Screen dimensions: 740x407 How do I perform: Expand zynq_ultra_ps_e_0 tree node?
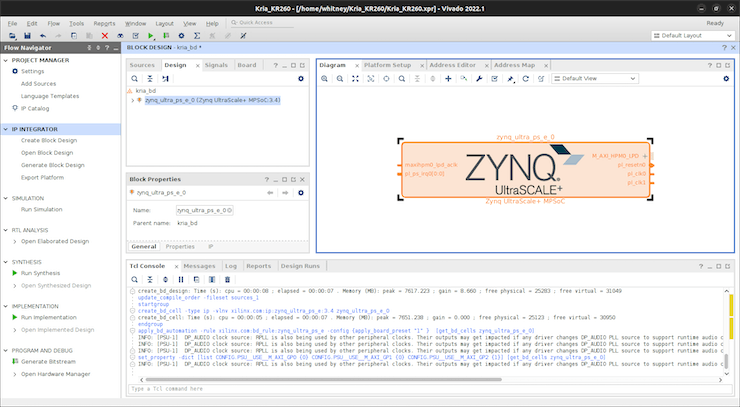click(x=133, y=100)
